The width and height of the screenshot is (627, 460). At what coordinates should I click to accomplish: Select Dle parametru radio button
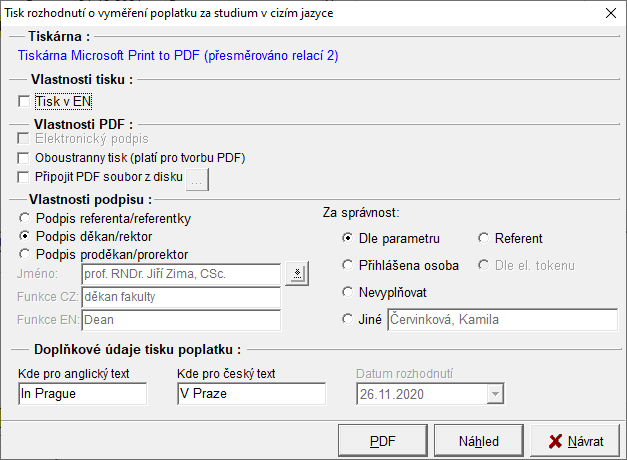(x=347, y=238)
